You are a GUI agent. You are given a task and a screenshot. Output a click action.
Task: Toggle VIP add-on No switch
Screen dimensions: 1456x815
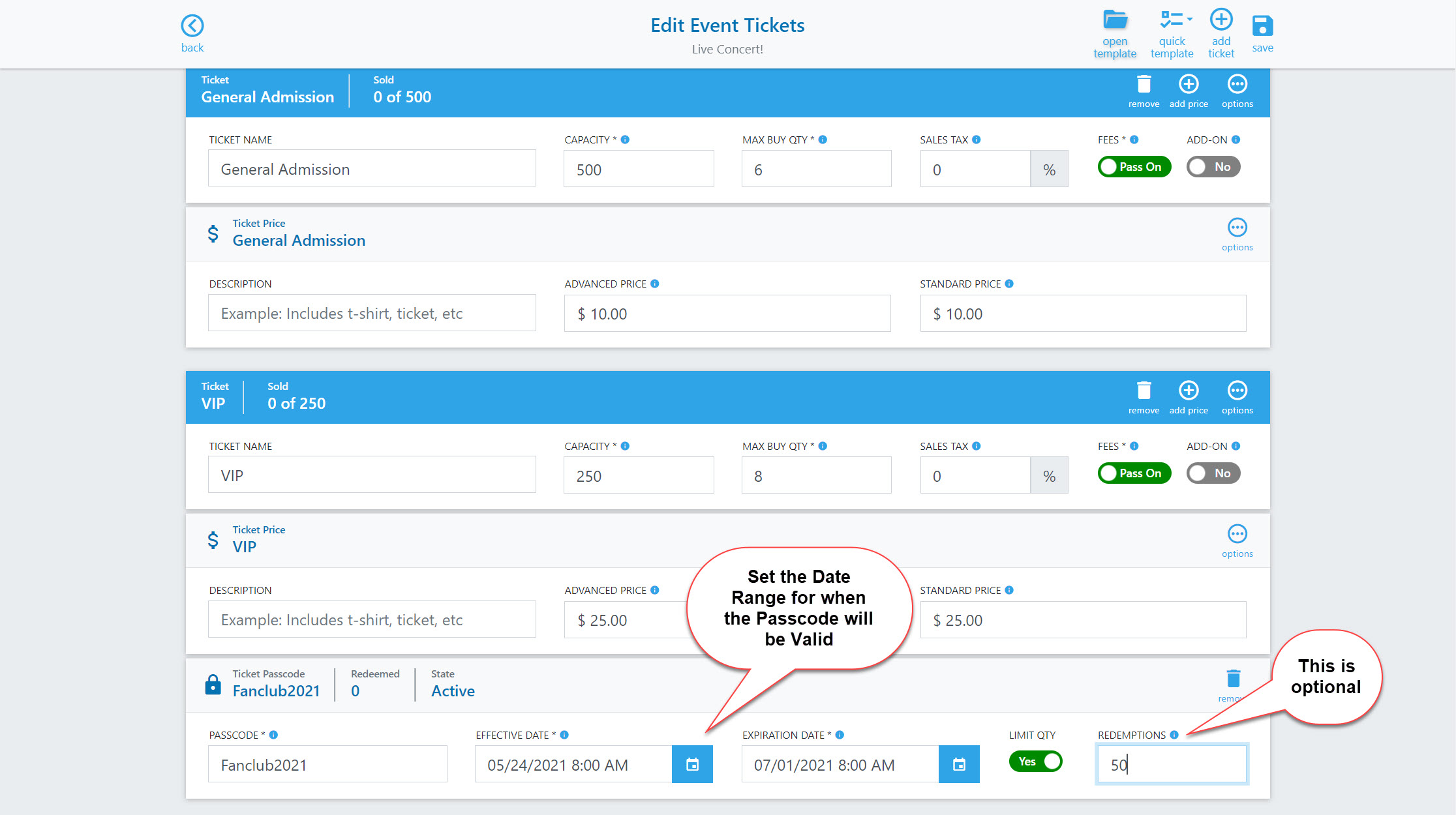tap(1213, 473)
